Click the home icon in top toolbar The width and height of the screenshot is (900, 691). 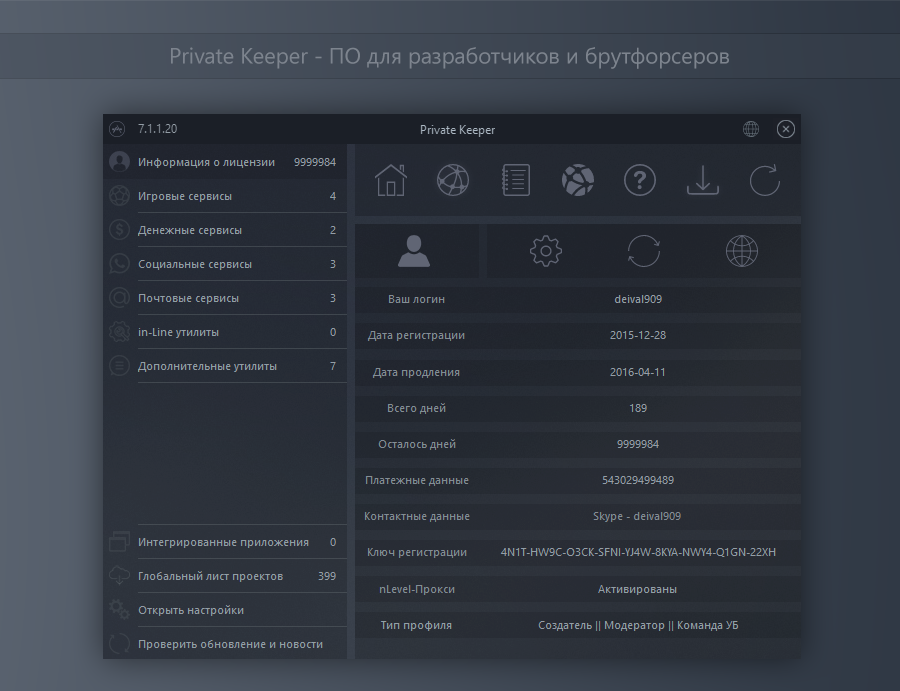pos(391,180)
